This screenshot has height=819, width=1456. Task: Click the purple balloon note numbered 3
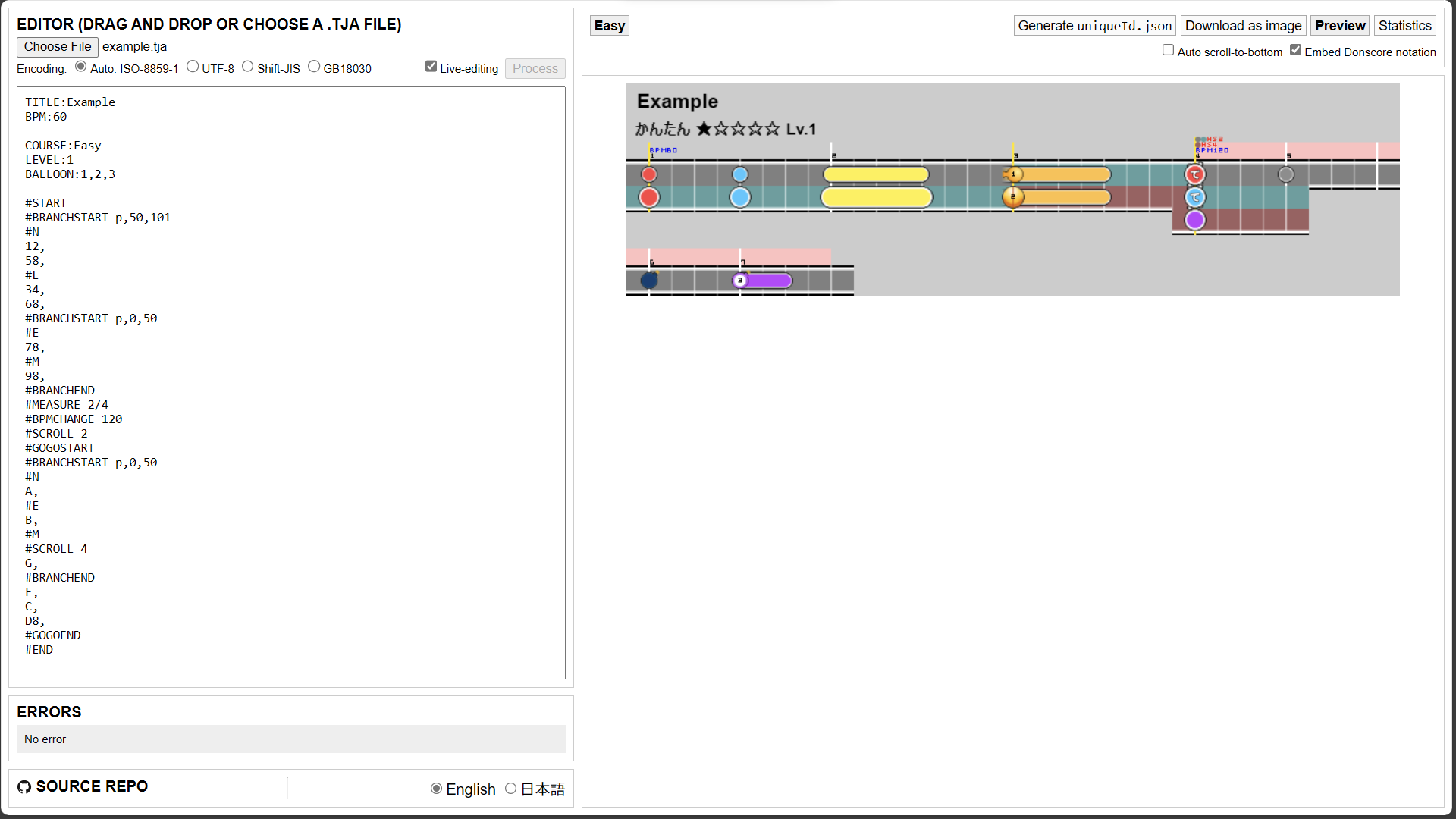(741, 281)
